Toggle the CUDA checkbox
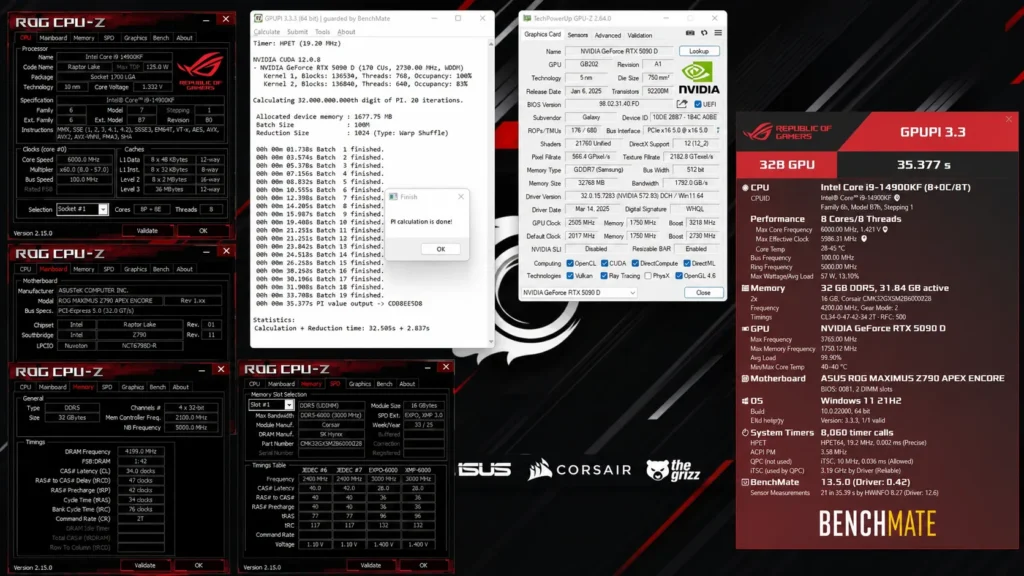This screenshot has height=576, width=1024. coord(605,263)
